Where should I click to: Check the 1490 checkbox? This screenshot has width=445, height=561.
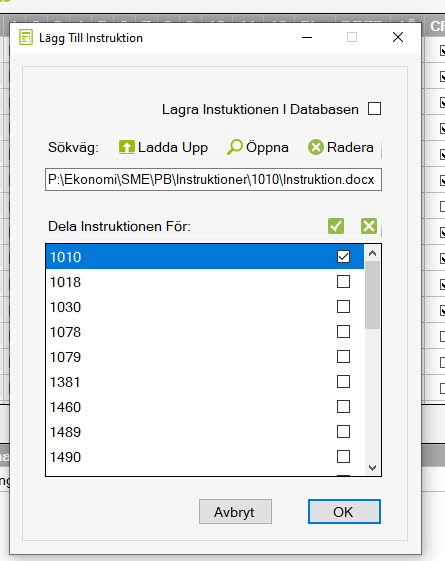tap(343, 457)
